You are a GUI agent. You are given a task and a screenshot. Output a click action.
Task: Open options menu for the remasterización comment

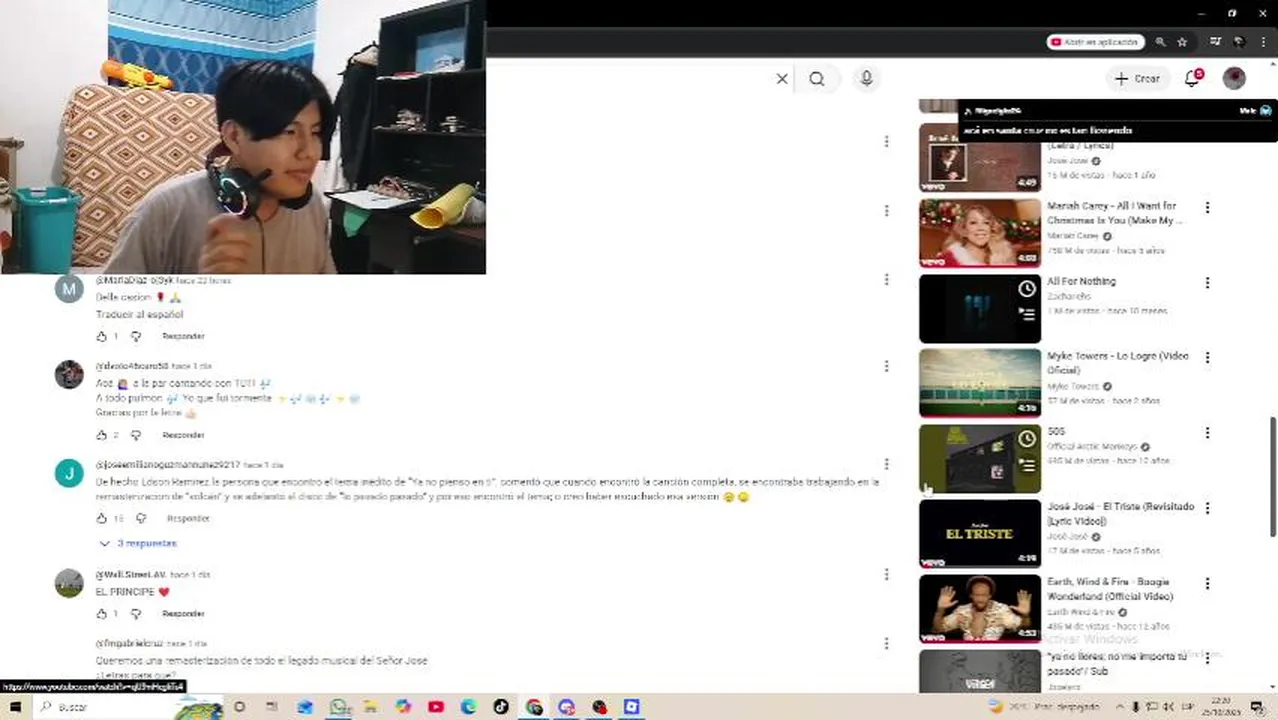pyautogui.click(x=886, y=644)
